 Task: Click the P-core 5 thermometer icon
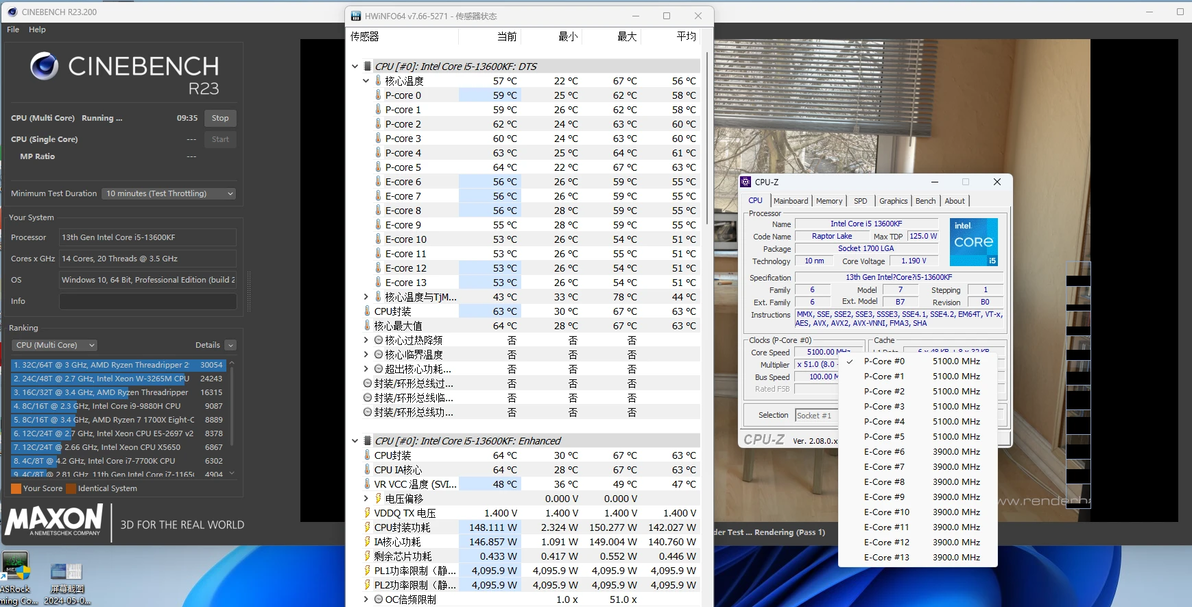pyautogui.click(x=379, y=167)
